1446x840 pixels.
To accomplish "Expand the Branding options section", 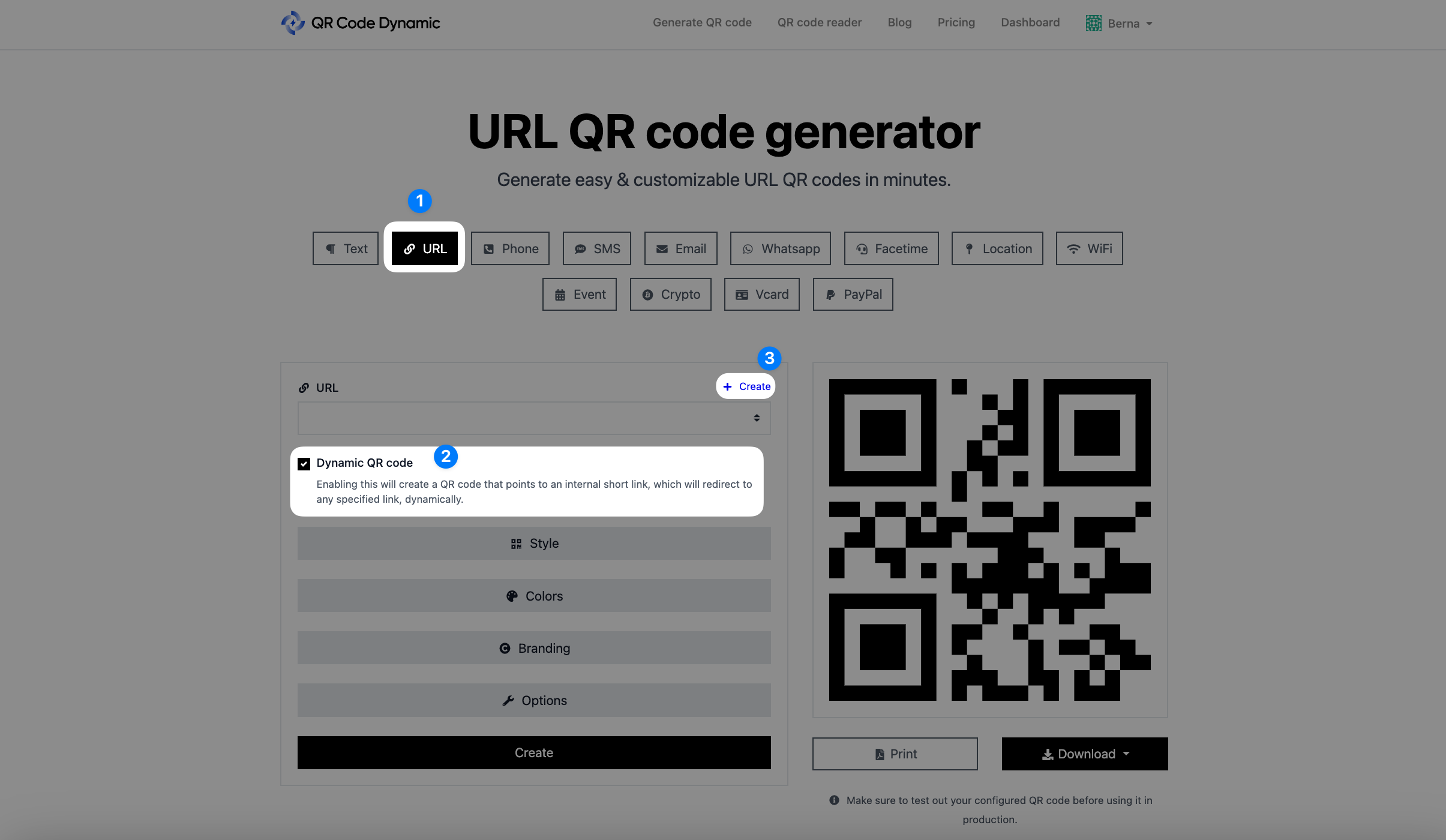I will 534,648.
